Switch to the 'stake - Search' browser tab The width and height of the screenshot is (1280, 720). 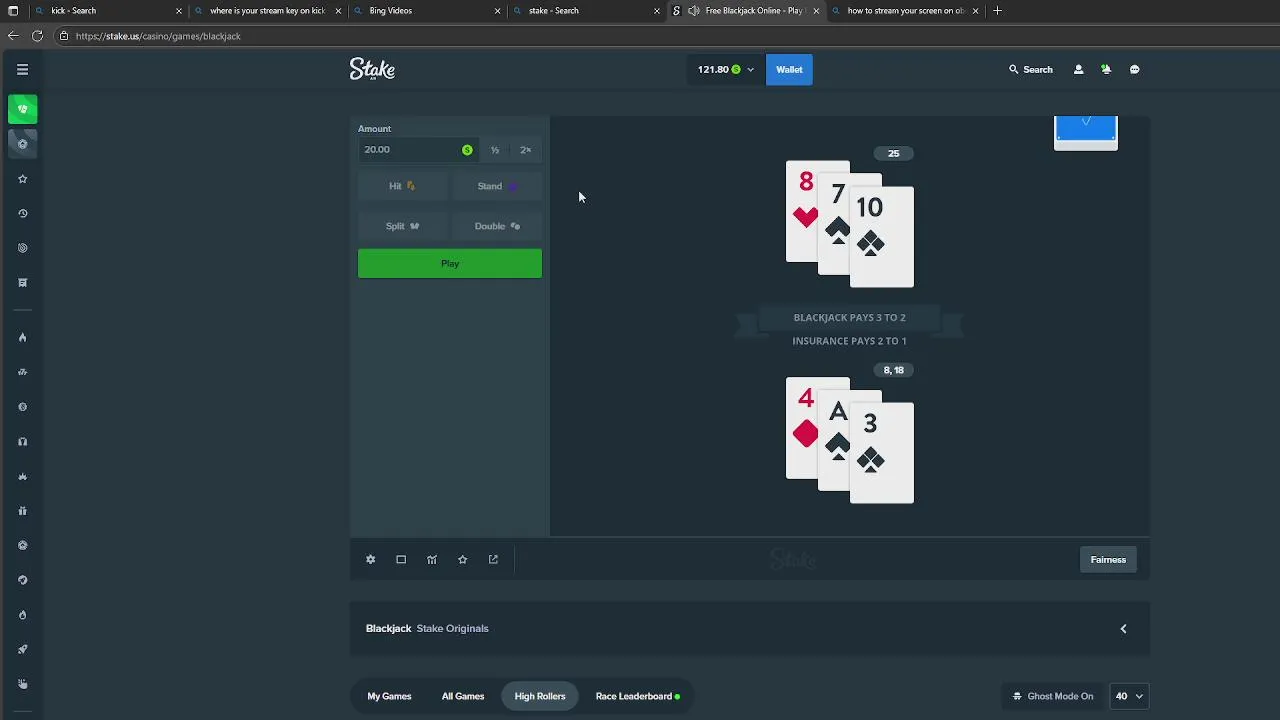587,11
